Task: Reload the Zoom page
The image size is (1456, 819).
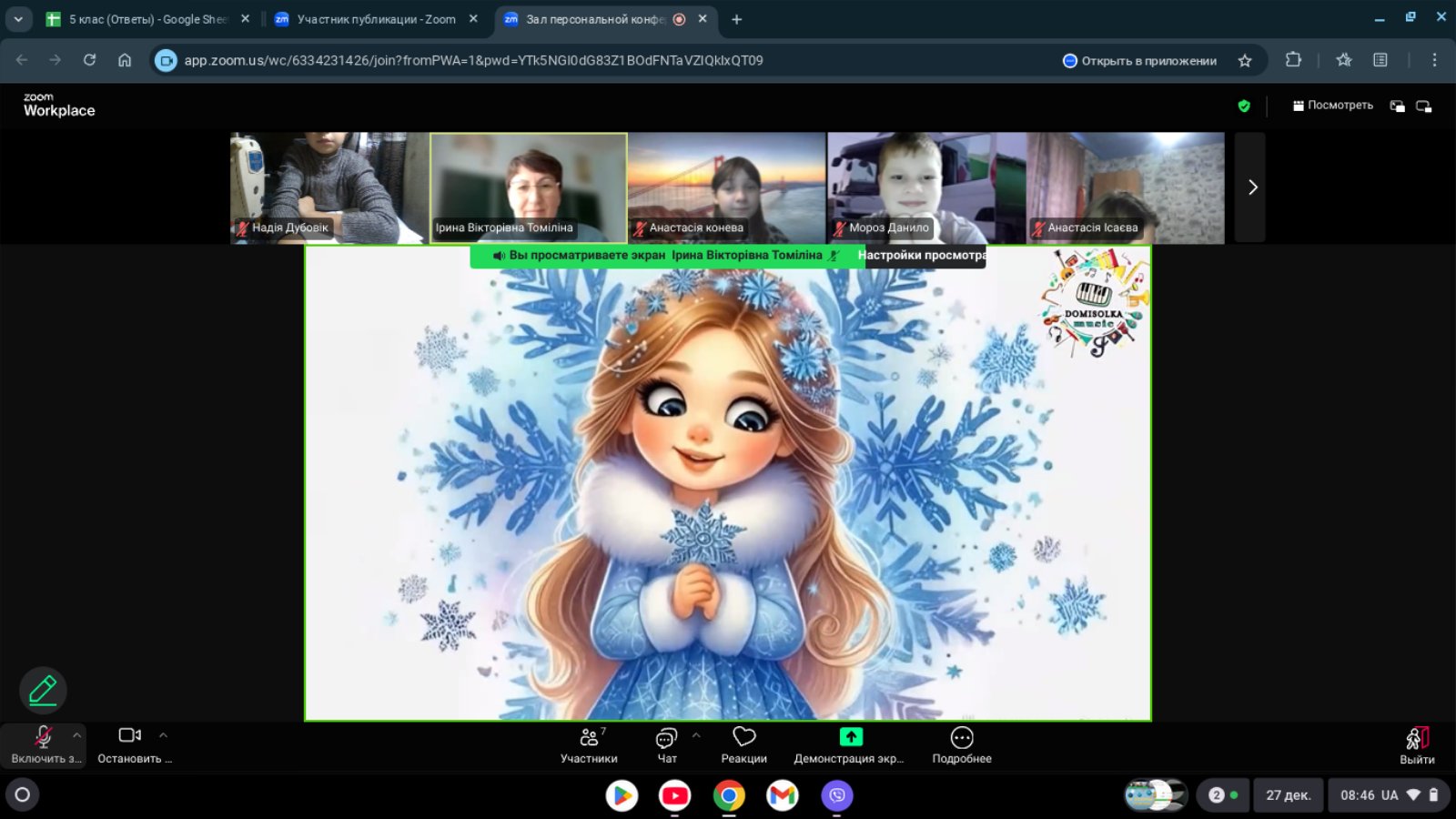Action: [x=89, y=60]
